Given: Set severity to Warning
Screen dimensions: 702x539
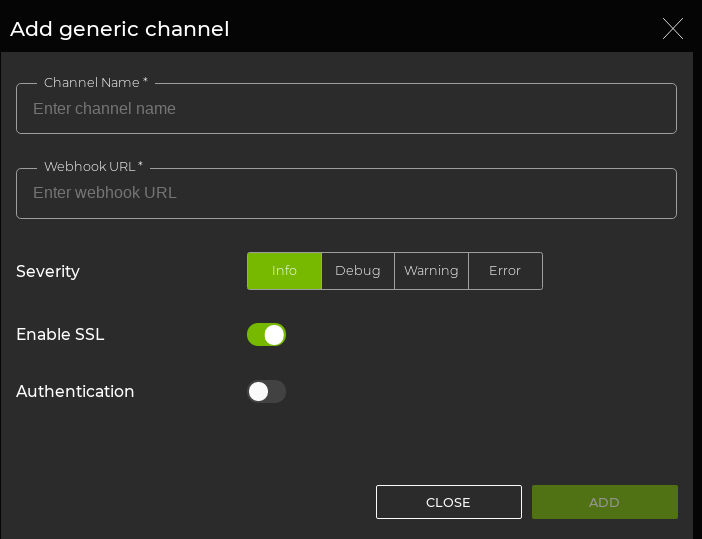Looking at the screenshot, I should (431, 271).
